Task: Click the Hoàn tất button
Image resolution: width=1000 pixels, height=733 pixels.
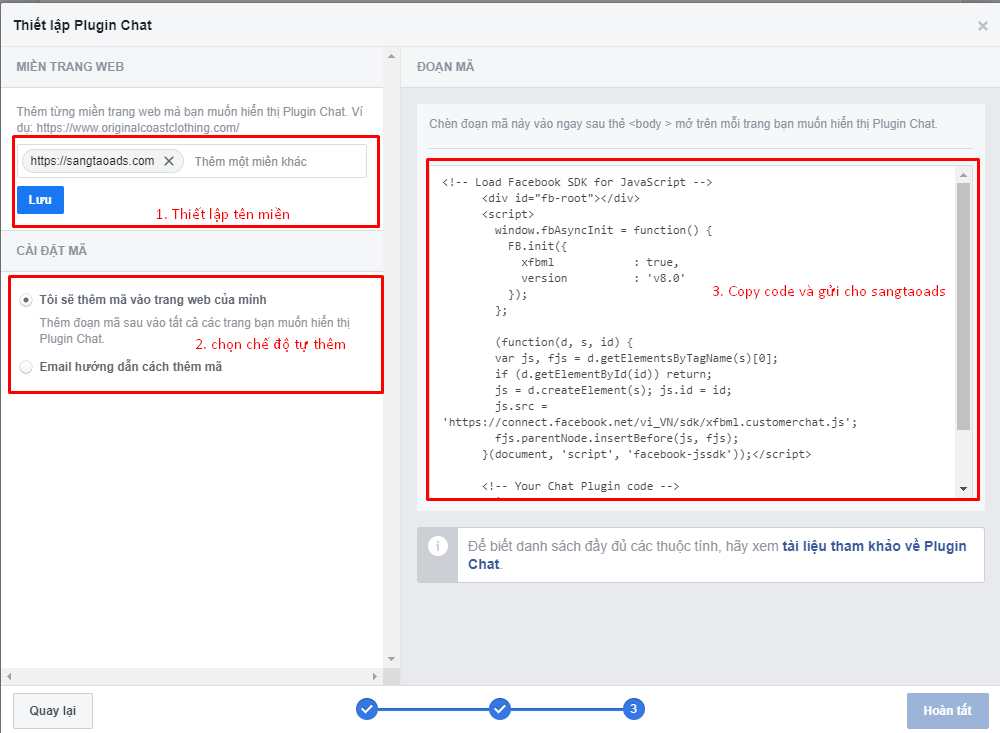Action: [947, 710]
